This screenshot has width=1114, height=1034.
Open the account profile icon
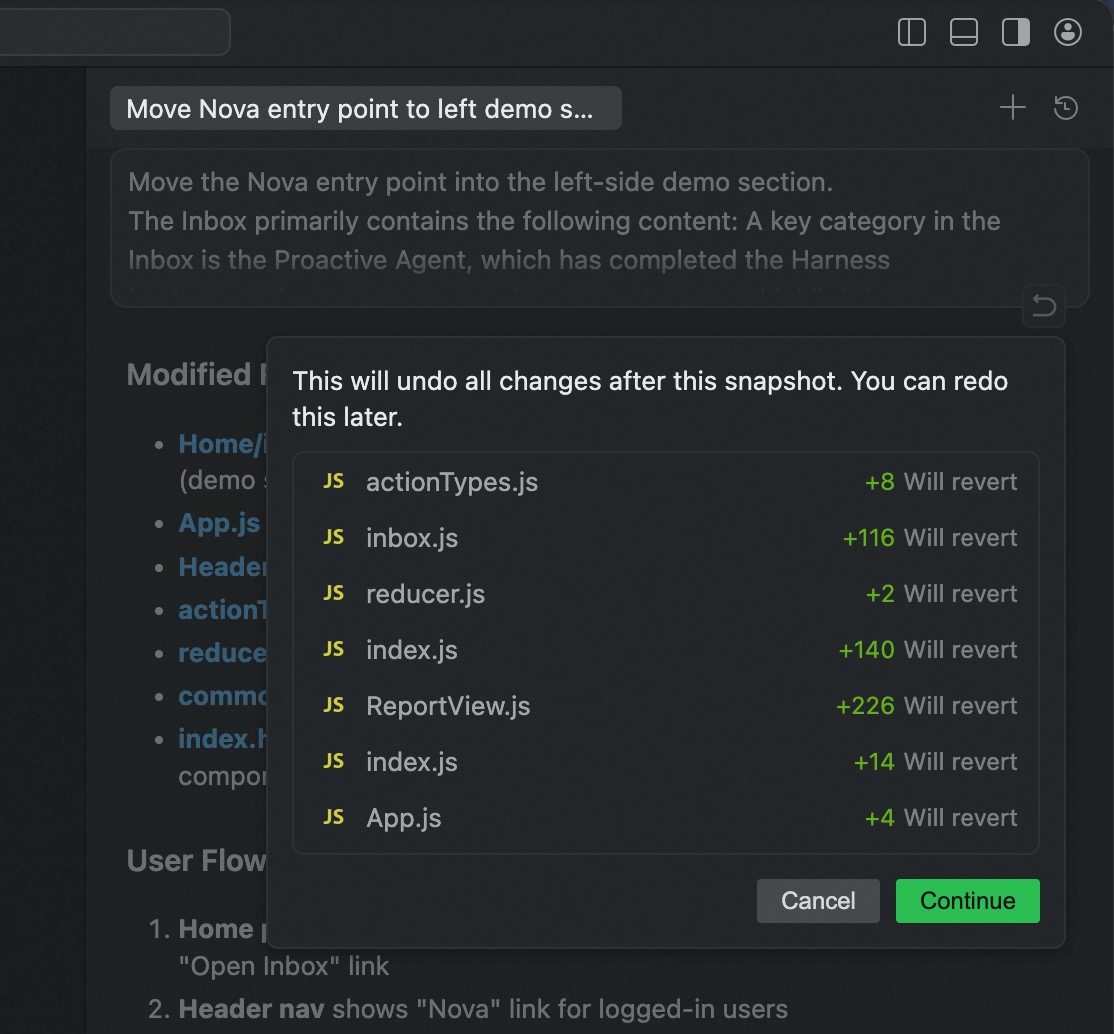tap(1068, 32)
